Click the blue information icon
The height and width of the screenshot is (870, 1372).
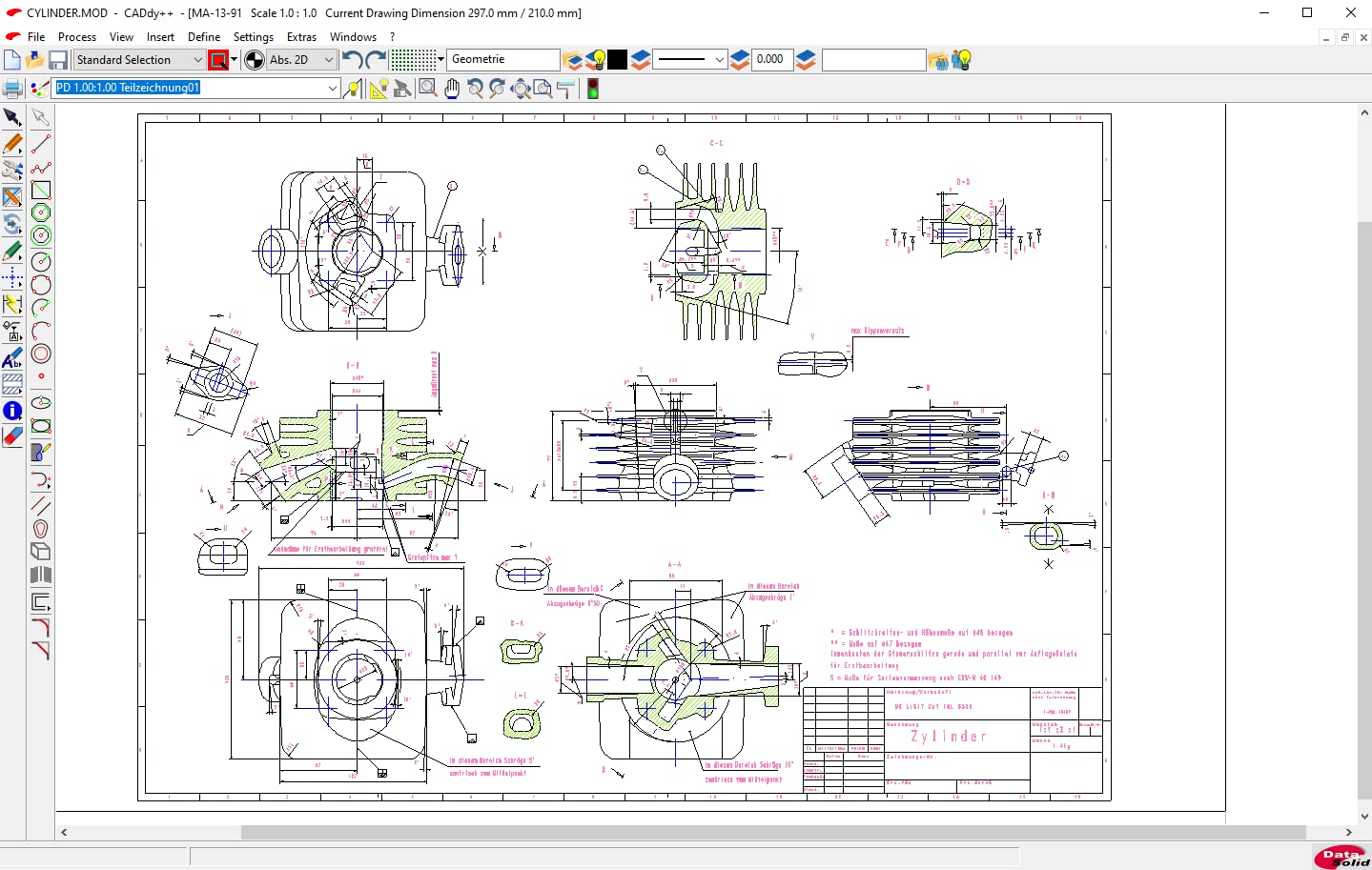tap(12, 411)
